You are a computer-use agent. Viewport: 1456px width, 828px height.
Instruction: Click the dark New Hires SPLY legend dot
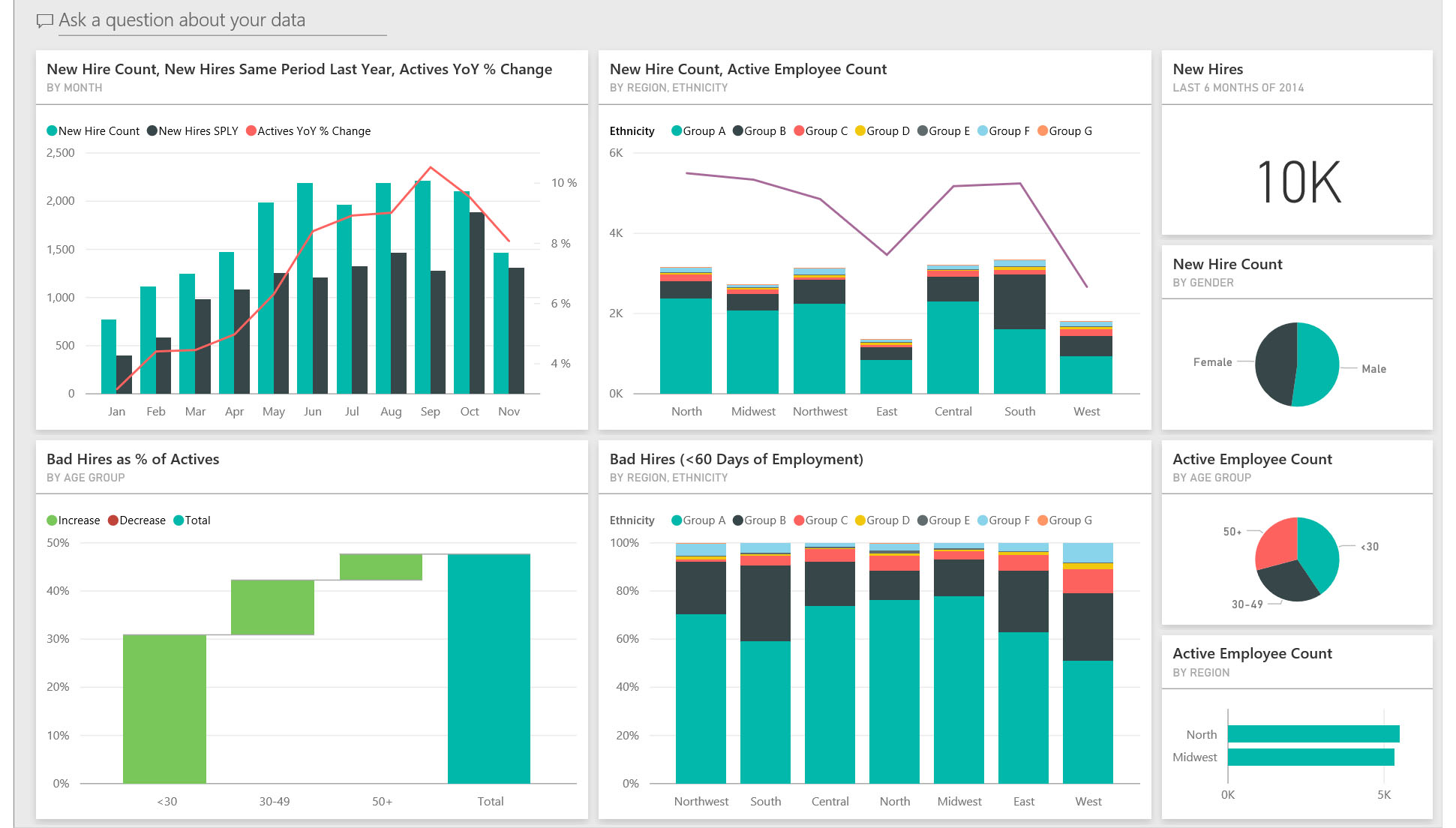pos(151,130)
